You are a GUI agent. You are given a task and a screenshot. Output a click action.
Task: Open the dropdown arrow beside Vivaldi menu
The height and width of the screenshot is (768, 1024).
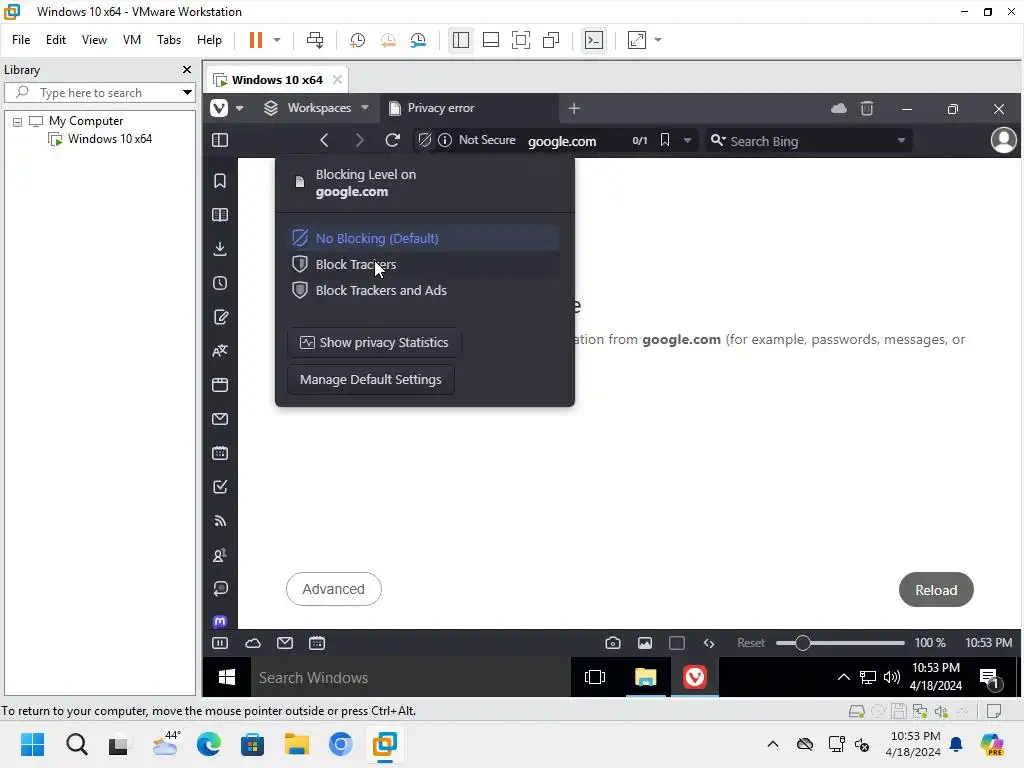[x=240, y=108]
